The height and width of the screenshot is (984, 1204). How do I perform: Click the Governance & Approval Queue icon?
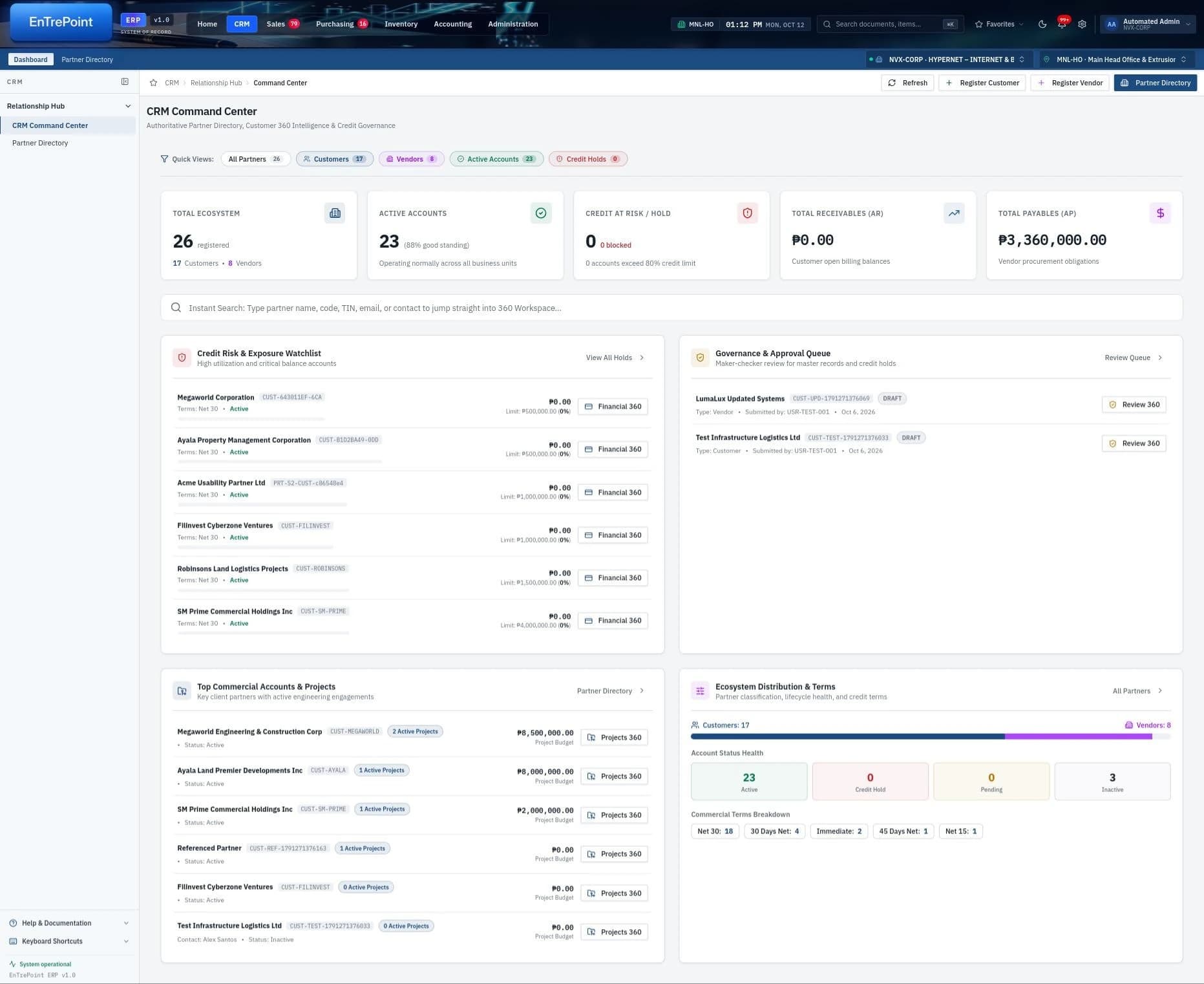click(x=700, y=358)
